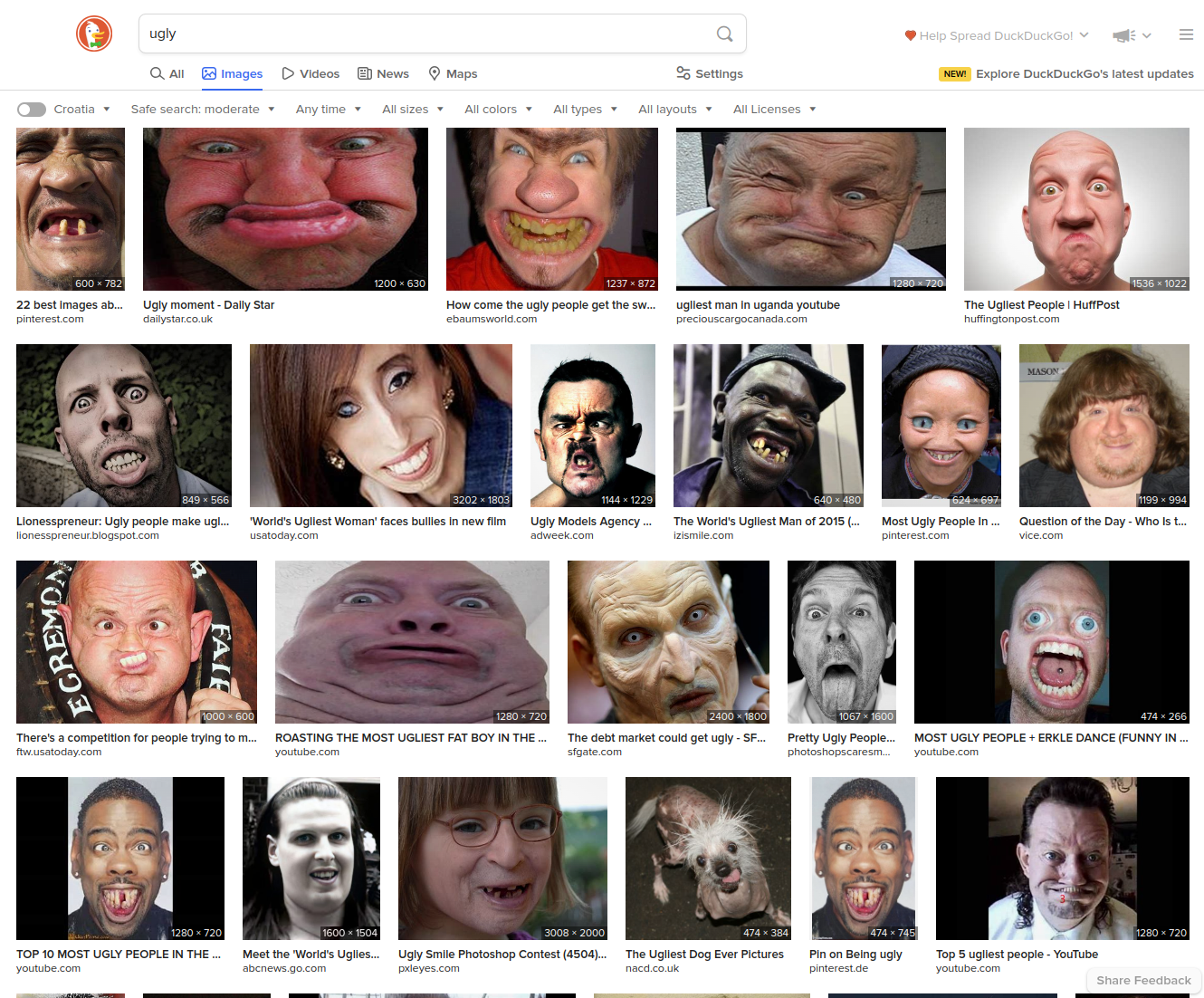Viewport: 1204px width, 998px height.
Task: Click the magnifier search button
Action: point(724,34)
